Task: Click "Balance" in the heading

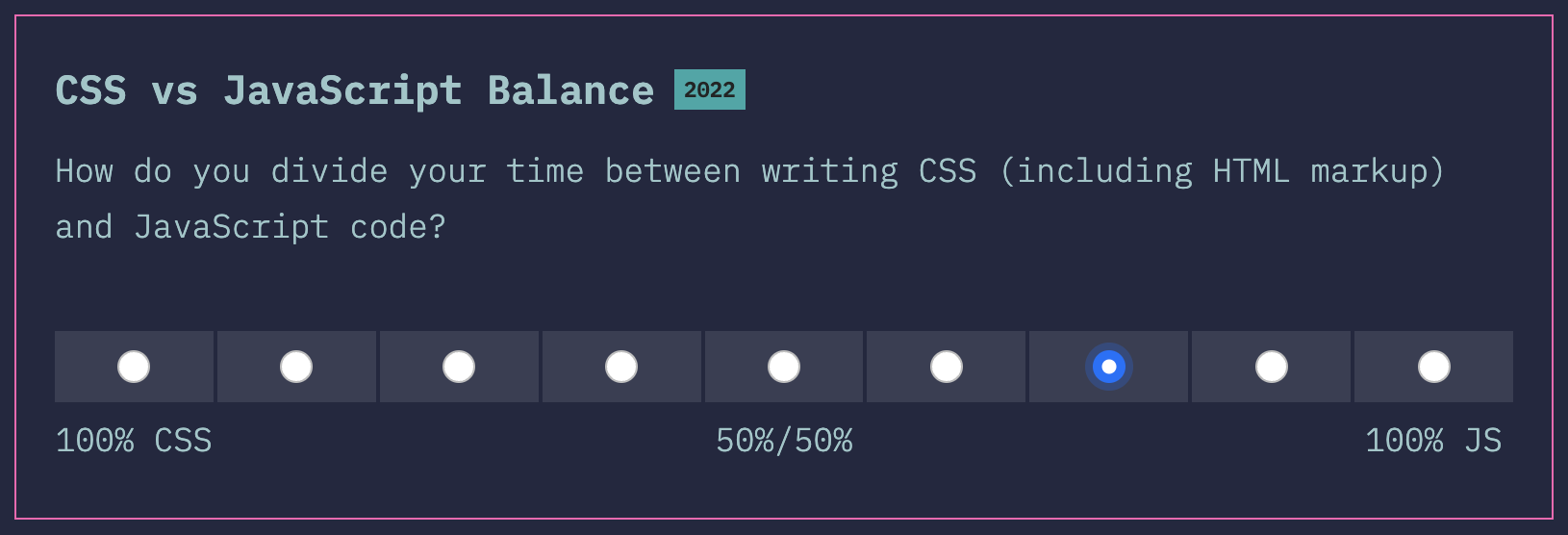Action: [x=570, y=90]
